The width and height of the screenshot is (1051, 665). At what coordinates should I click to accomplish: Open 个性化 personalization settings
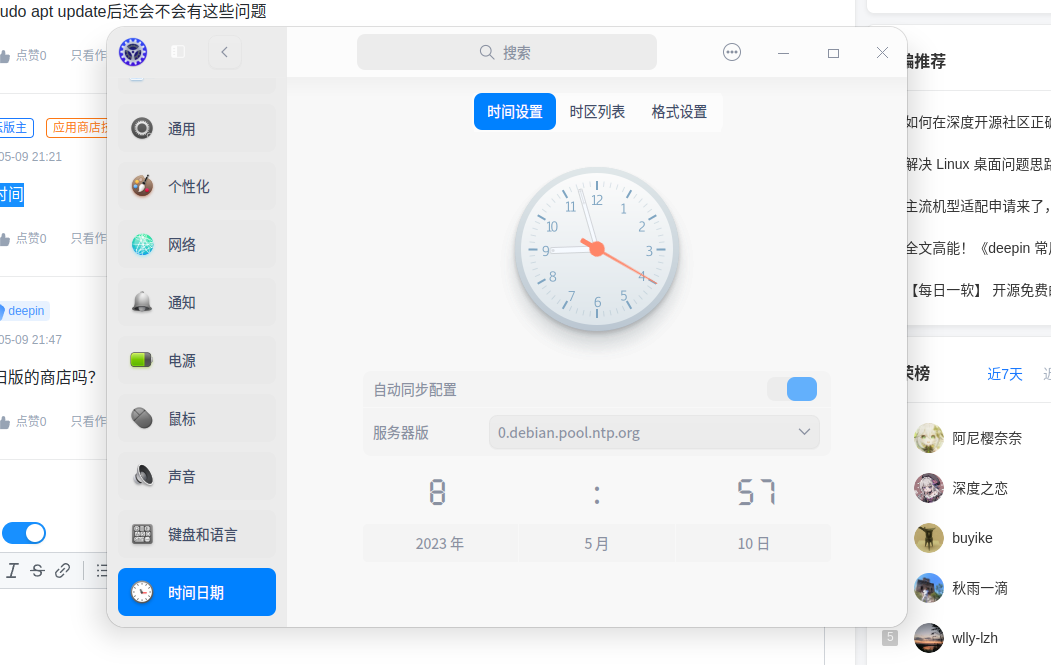pyautogui.click(x=197, y=186)
